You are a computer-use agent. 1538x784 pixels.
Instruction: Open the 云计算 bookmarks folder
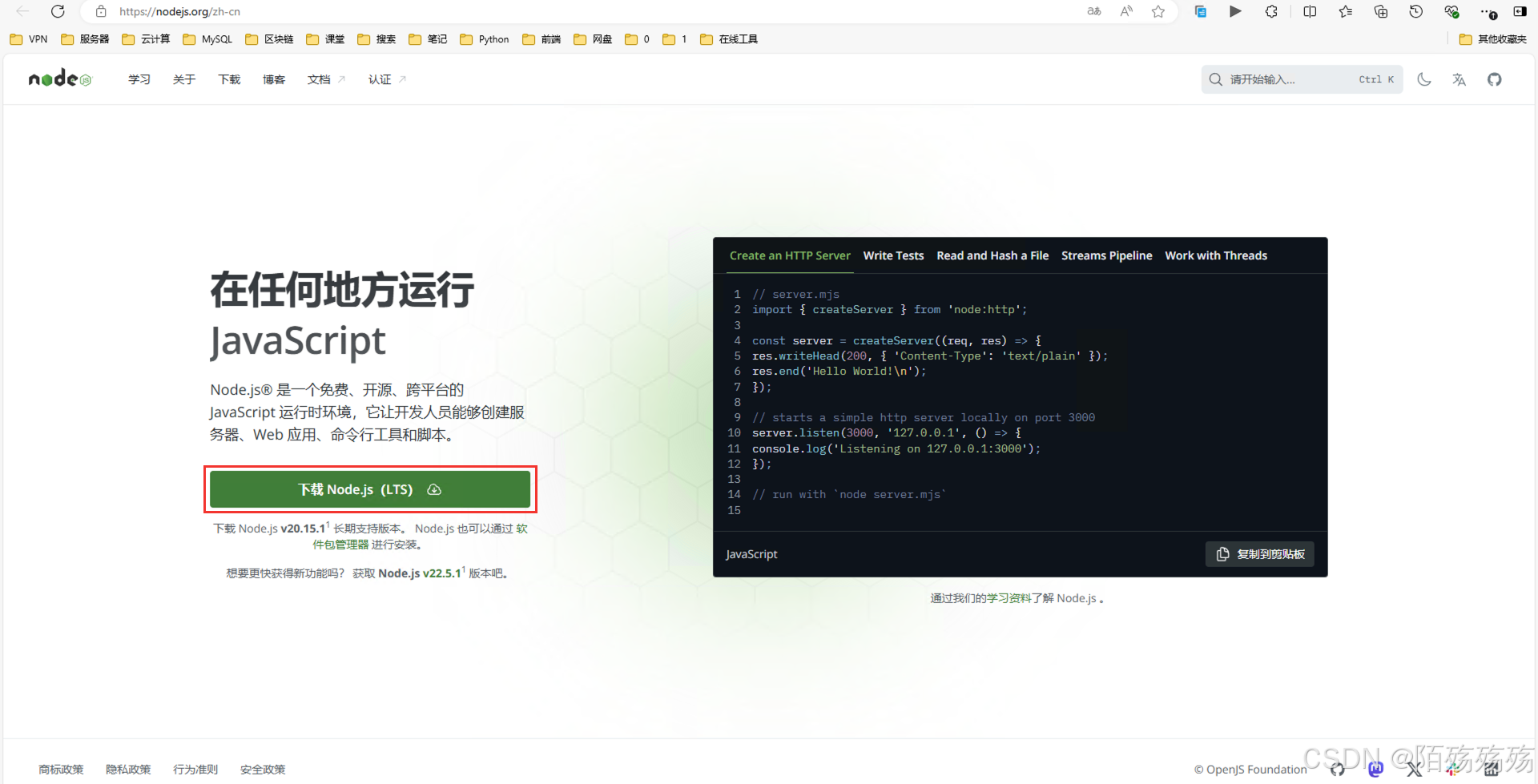point(146,39)
